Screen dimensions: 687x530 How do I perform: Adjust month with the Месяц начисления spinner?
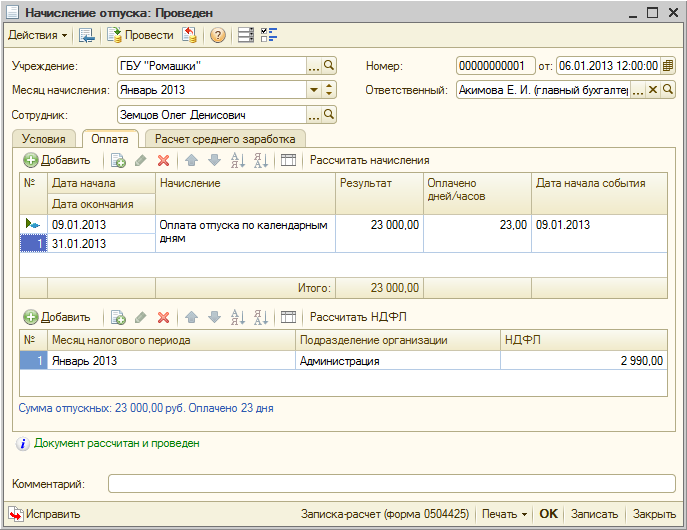pyautogui.click(x=329, y=90)
